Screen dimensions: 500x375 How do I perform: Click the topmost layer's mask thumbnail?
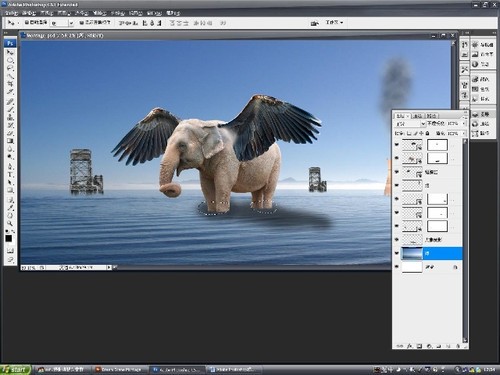pos(437,144)
